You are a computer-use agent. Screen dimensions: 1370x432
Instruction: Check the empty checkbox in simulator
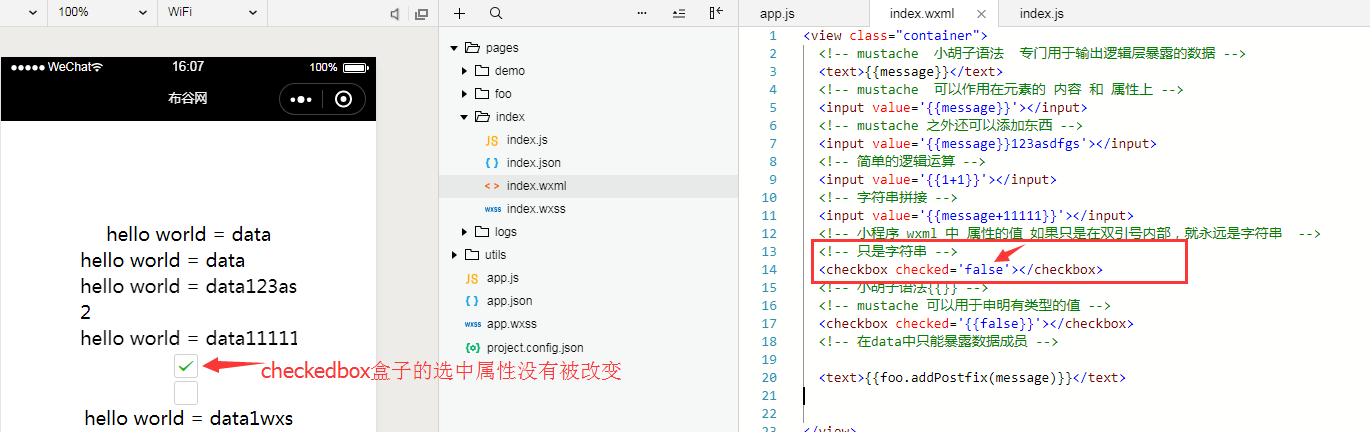[x=186, y=393]
